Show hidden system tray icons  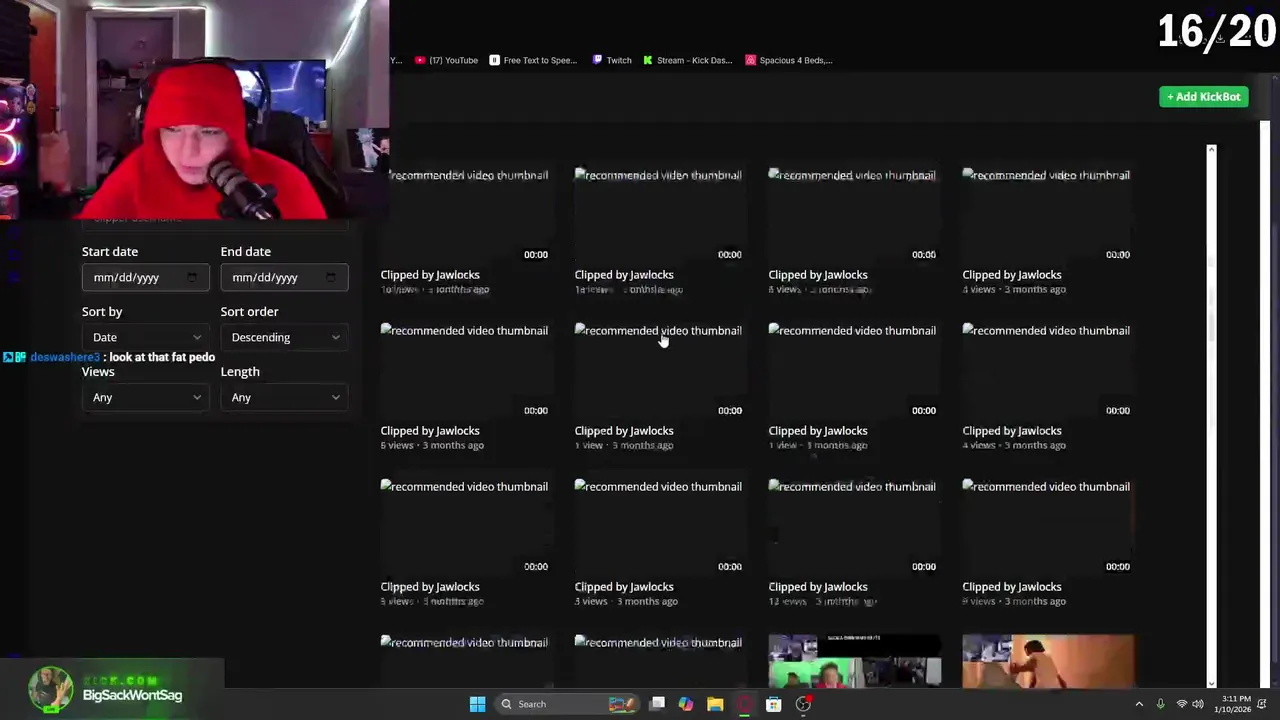[x=1139, y=704]
